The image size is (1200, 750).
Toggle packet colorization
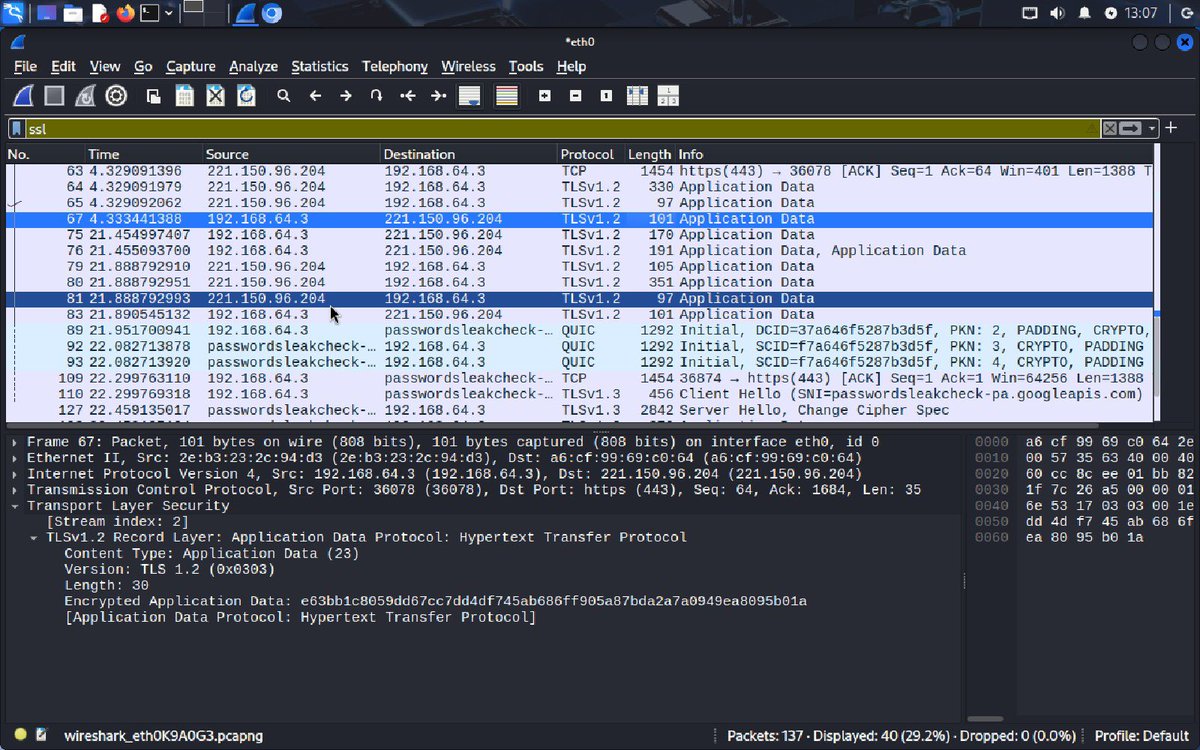[507, 96]
